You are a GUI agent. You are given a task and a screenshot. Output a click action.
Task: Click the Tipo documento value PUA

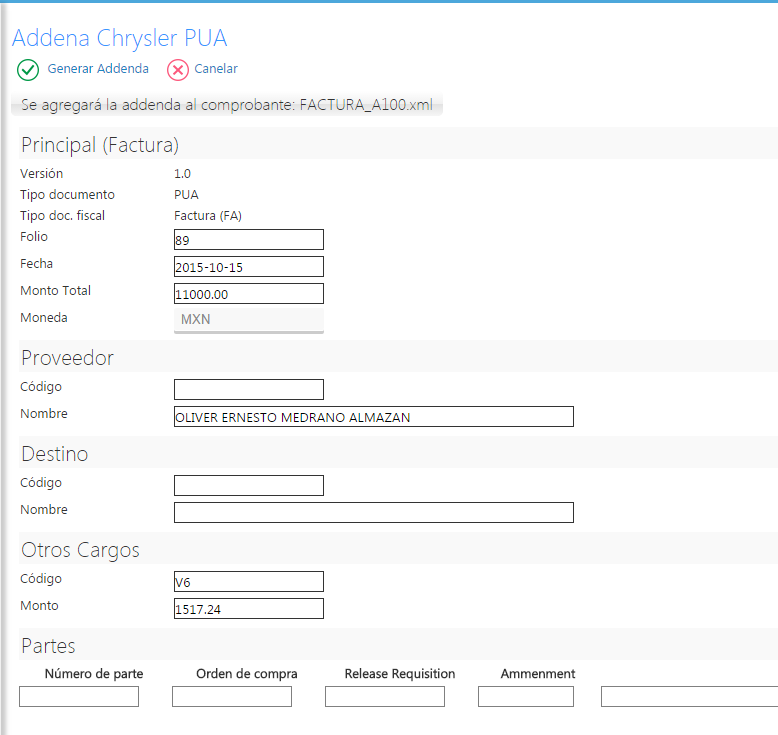186,195
